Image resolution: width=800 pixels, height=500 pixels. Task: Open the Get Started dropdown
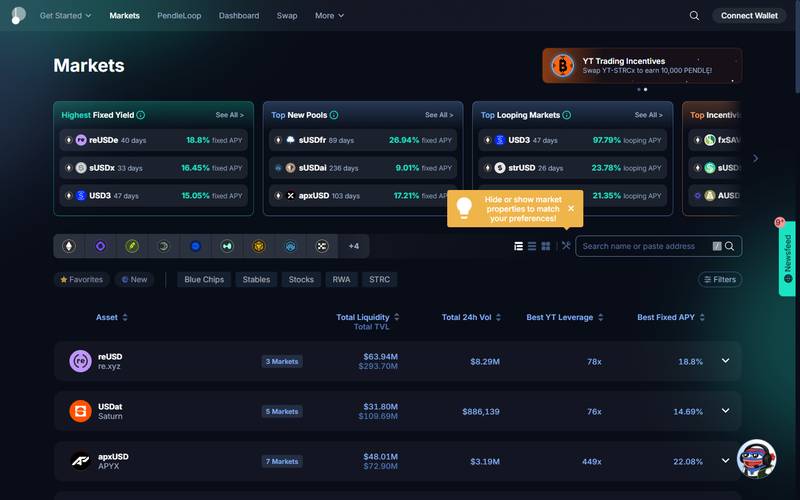(x=65, y=16)
